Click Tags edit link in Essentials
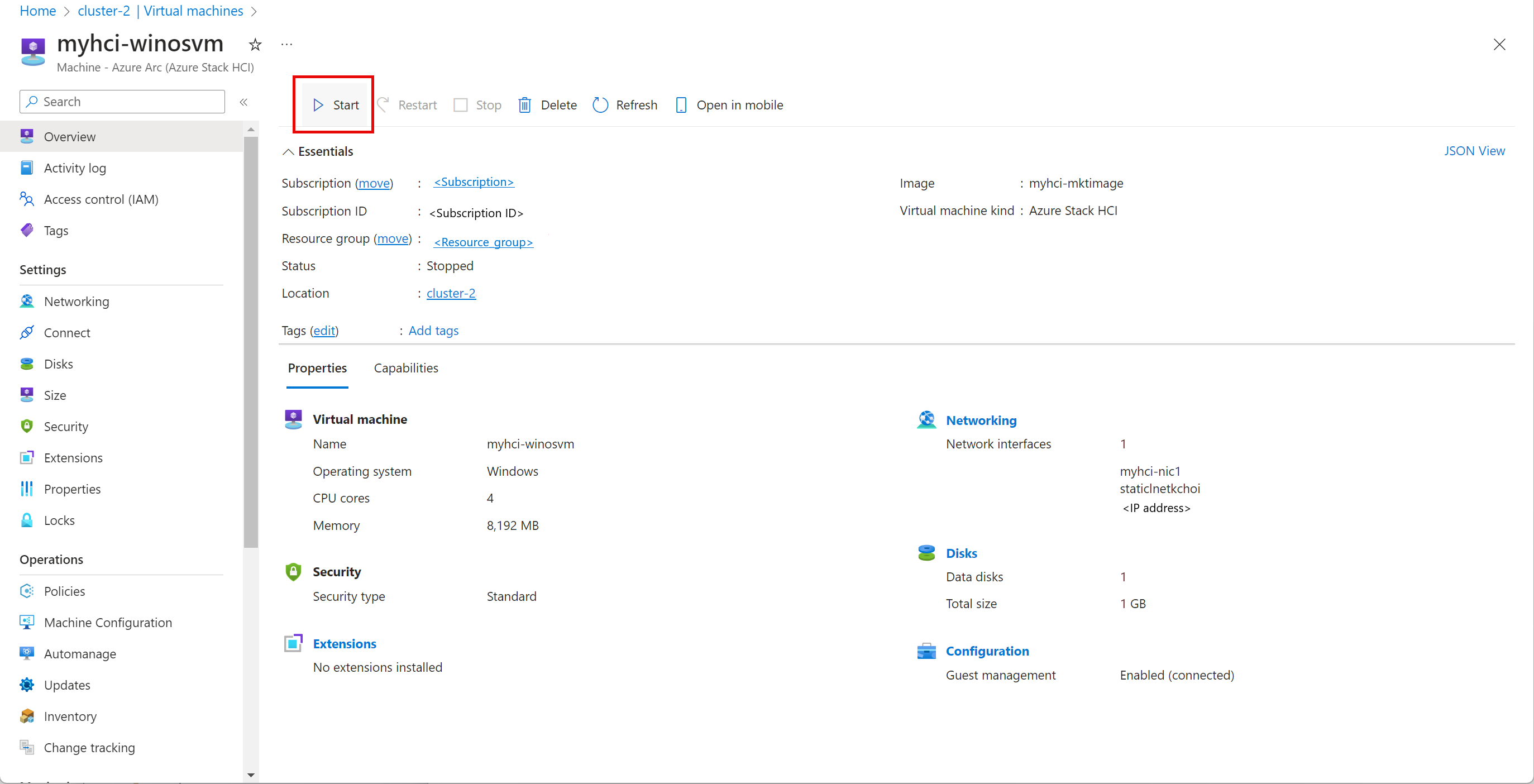1534x784 pixels. coord(324,330)
